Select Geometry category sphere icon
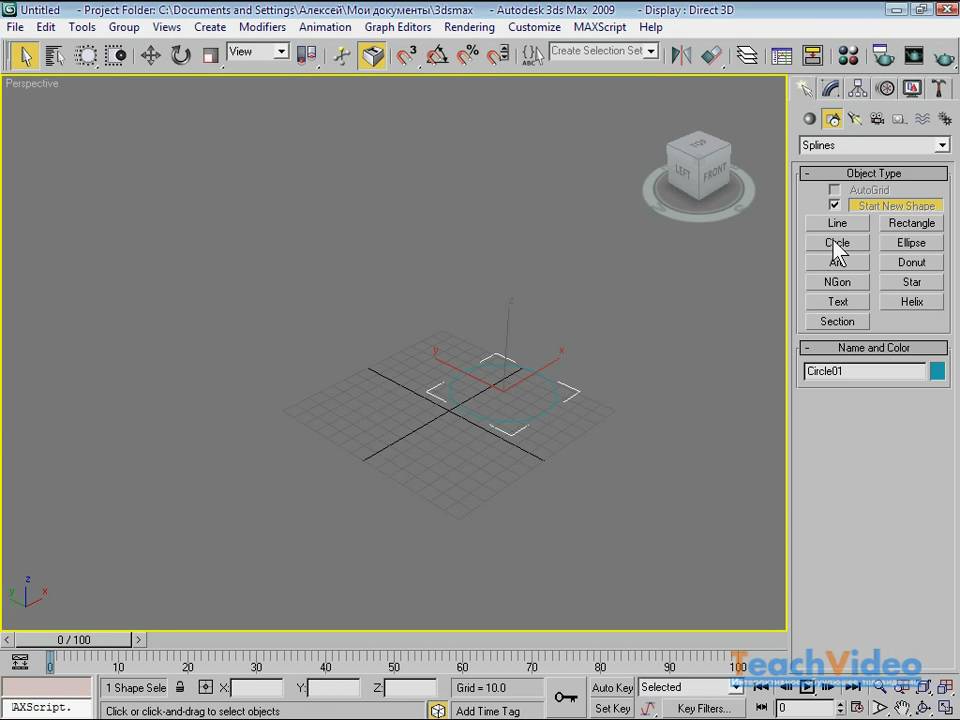960x720 pixels. click(x=809, y=119)
